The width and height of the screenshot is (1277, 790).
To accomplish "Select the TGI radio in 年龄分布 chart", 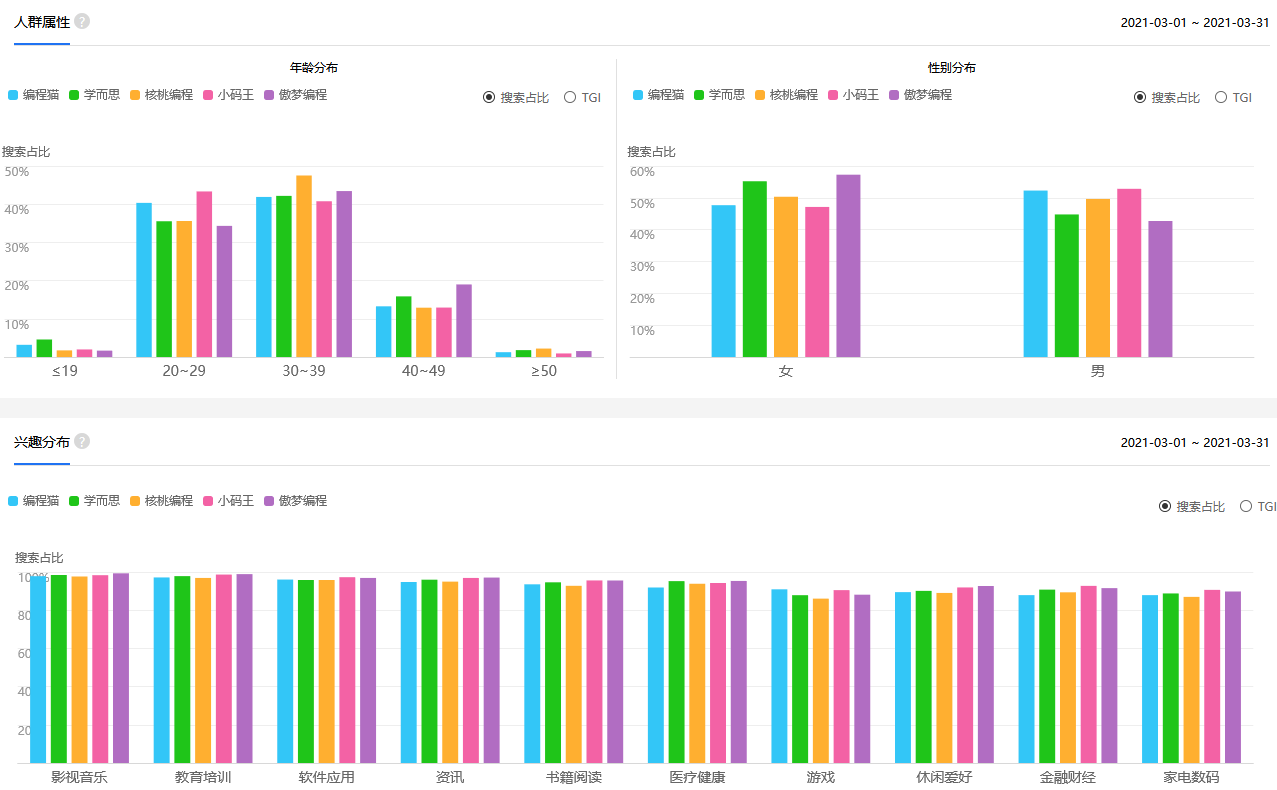I will 568,97.
